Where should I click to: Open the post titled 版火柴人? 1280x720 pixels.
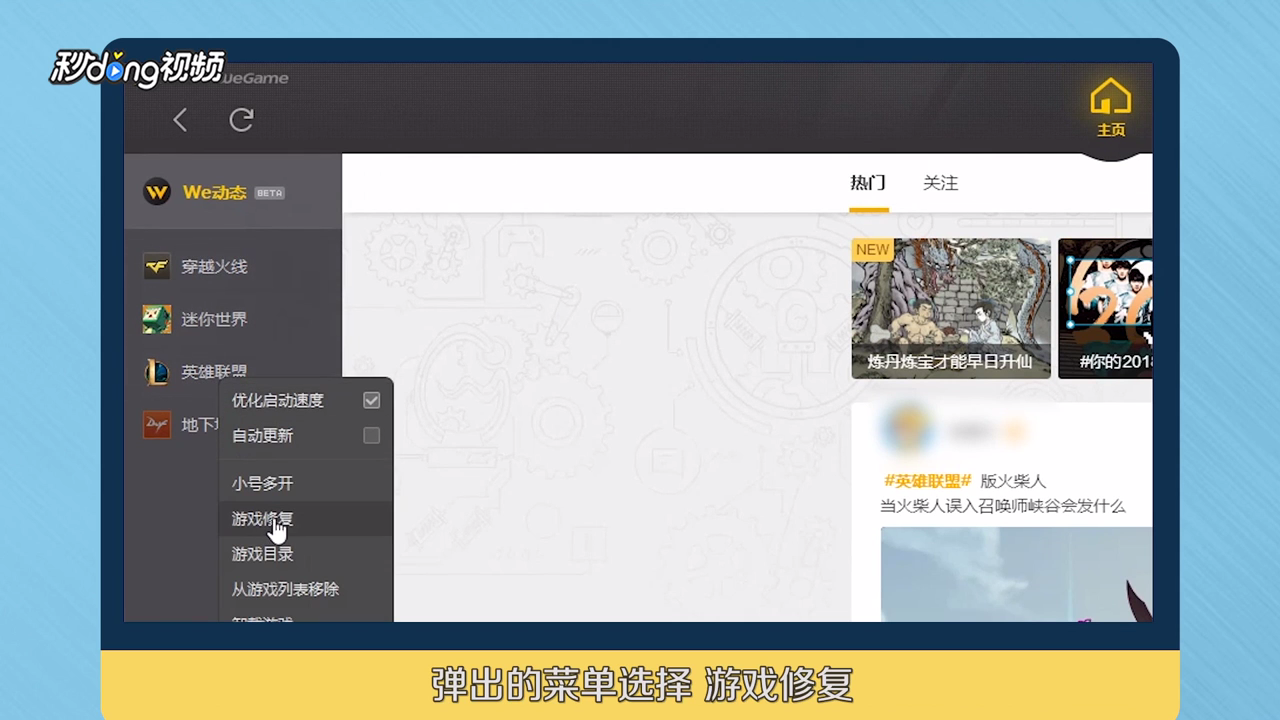tap(1013, 481)
